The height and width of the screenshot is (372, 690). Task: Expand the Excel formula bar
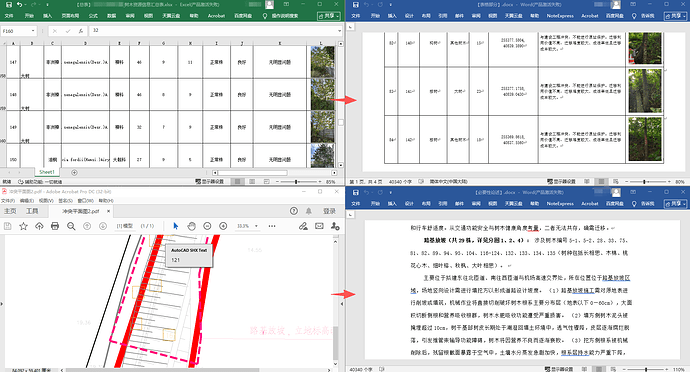click(x=339, y=31)
